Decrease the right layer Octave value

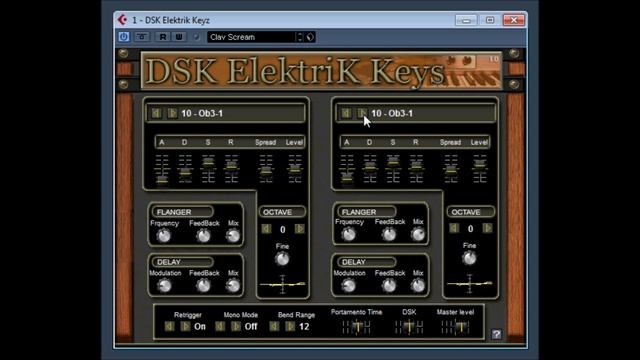[x=454, y=228]
